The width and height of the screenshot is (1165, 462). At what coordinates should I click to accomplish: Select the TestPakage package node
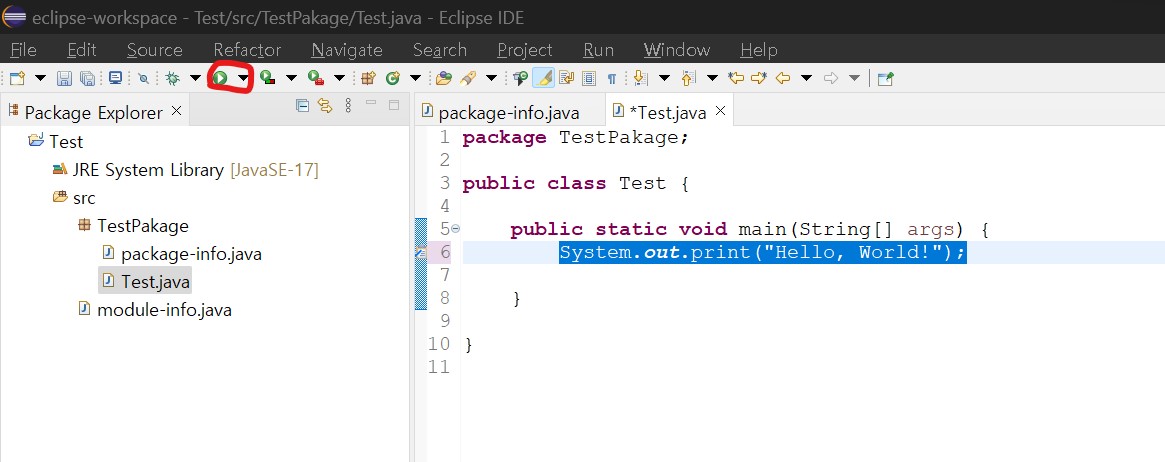point(143,226)
